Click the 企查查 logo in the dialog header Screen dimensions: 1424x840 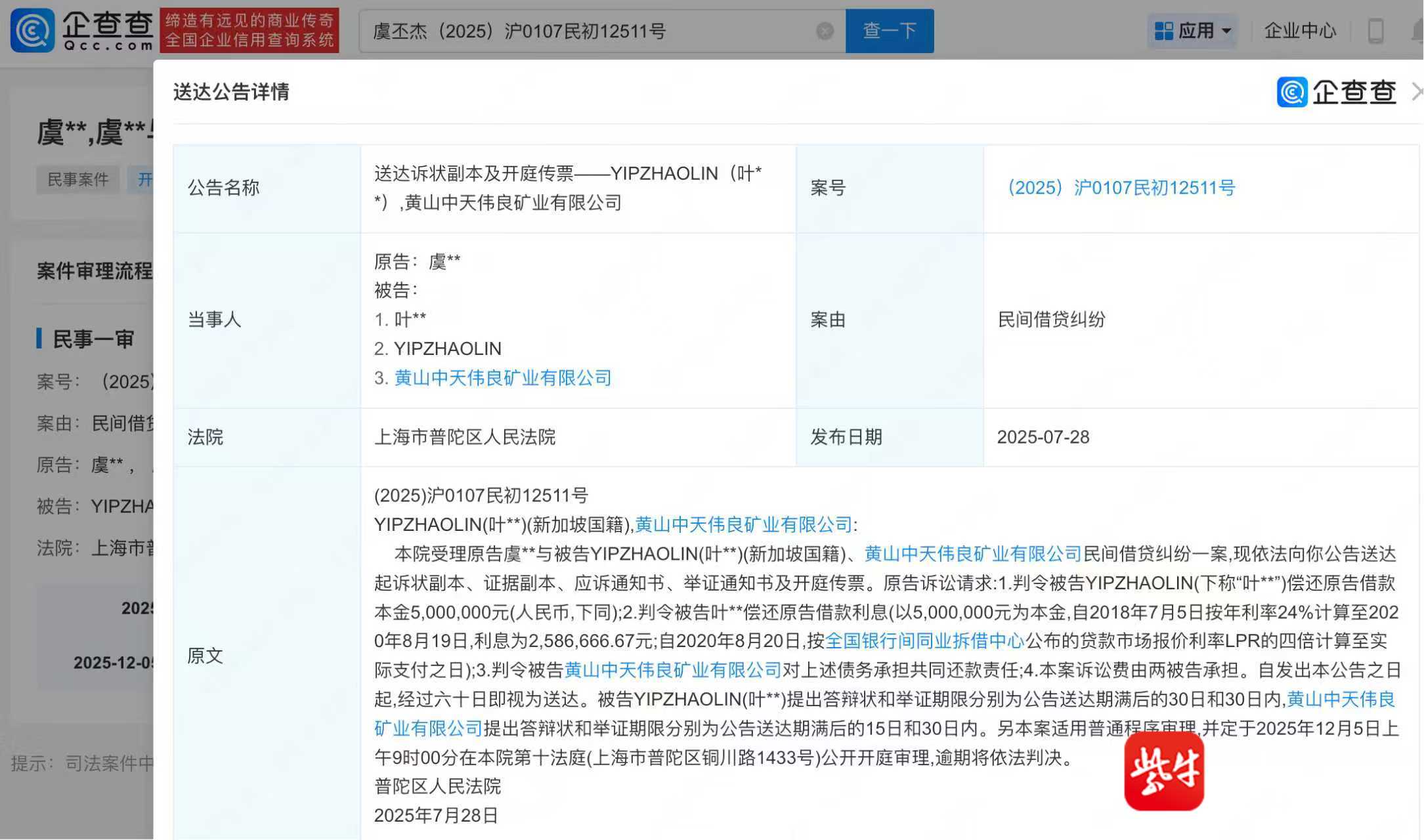[1336, 92]
